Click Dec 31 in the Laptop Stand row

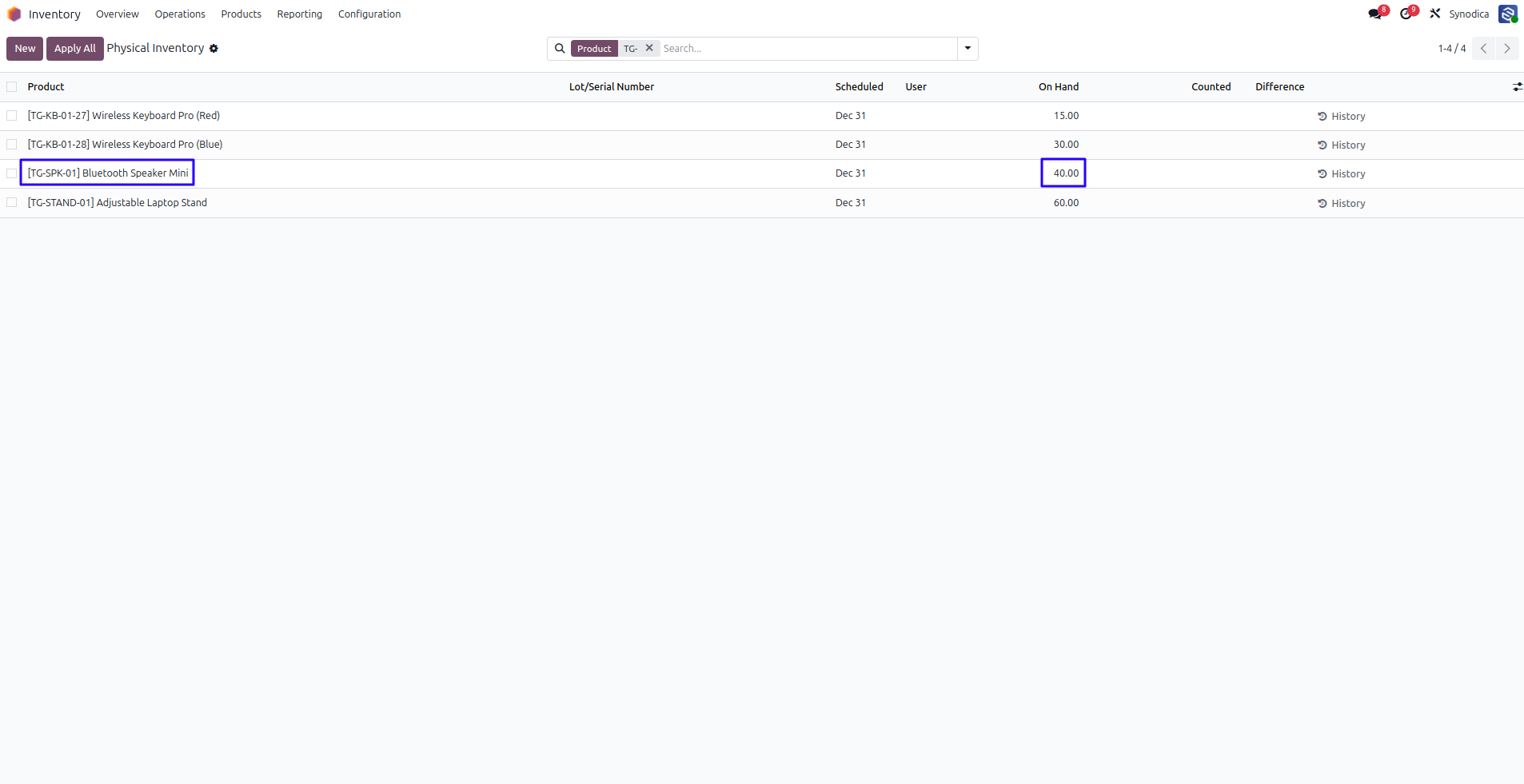(x=851, y=203)
